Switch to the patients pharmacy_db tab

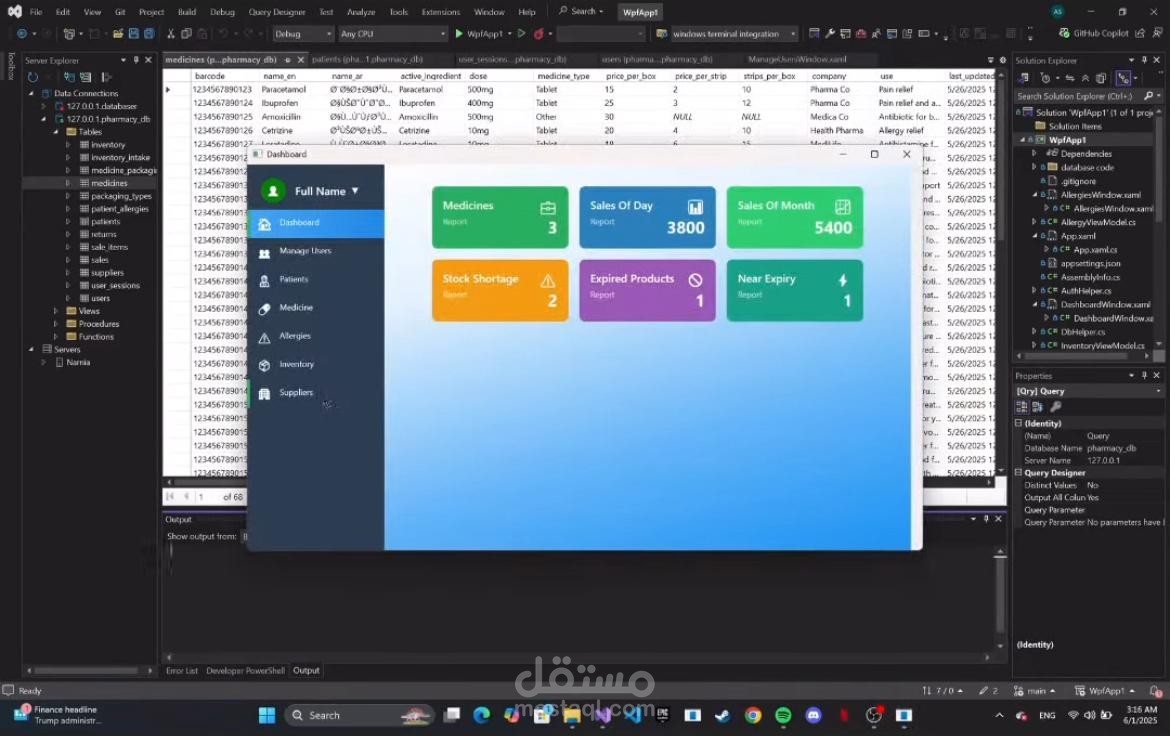pos(367,59)
